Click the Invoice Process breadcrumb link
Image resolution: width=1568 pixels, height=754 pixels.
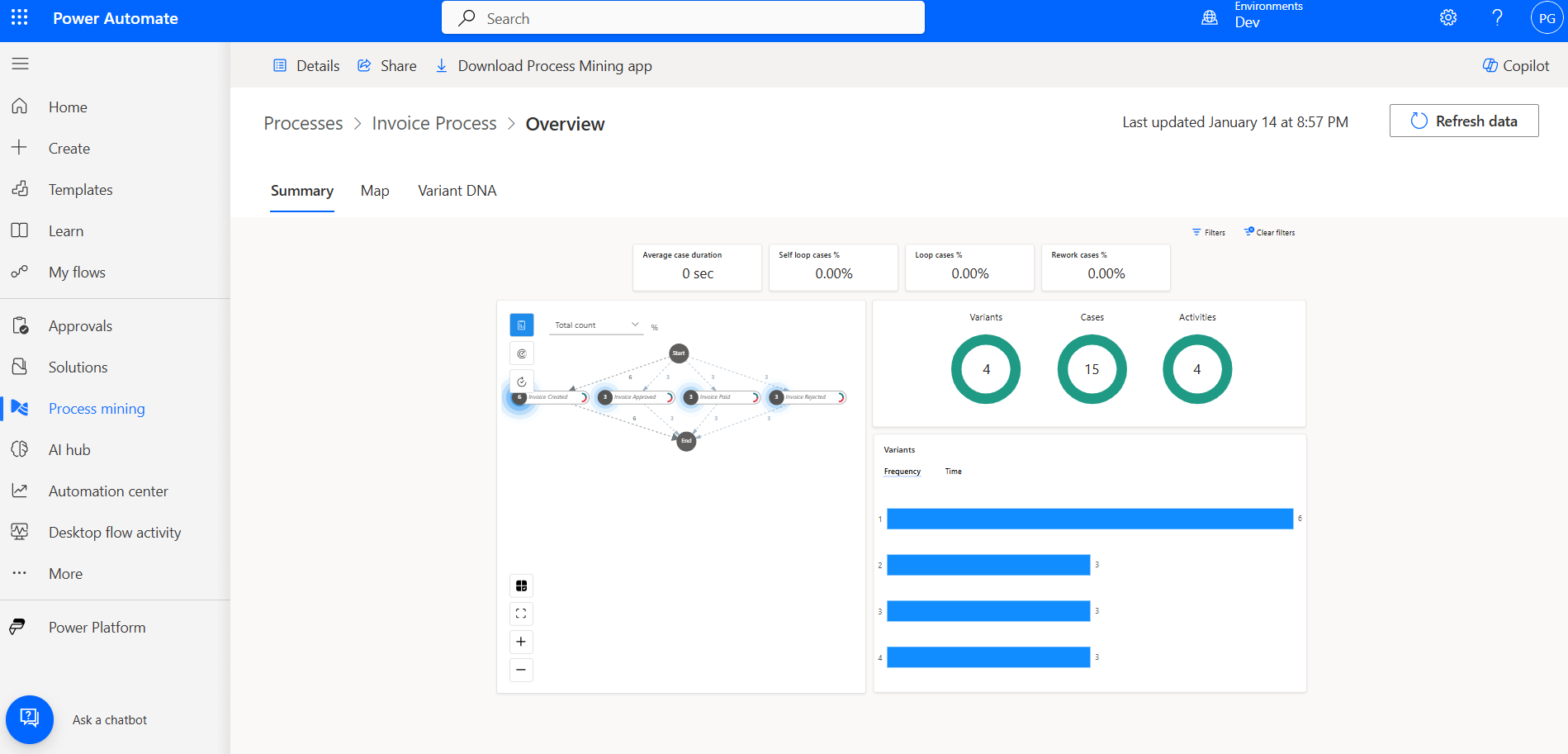[434, 124]
